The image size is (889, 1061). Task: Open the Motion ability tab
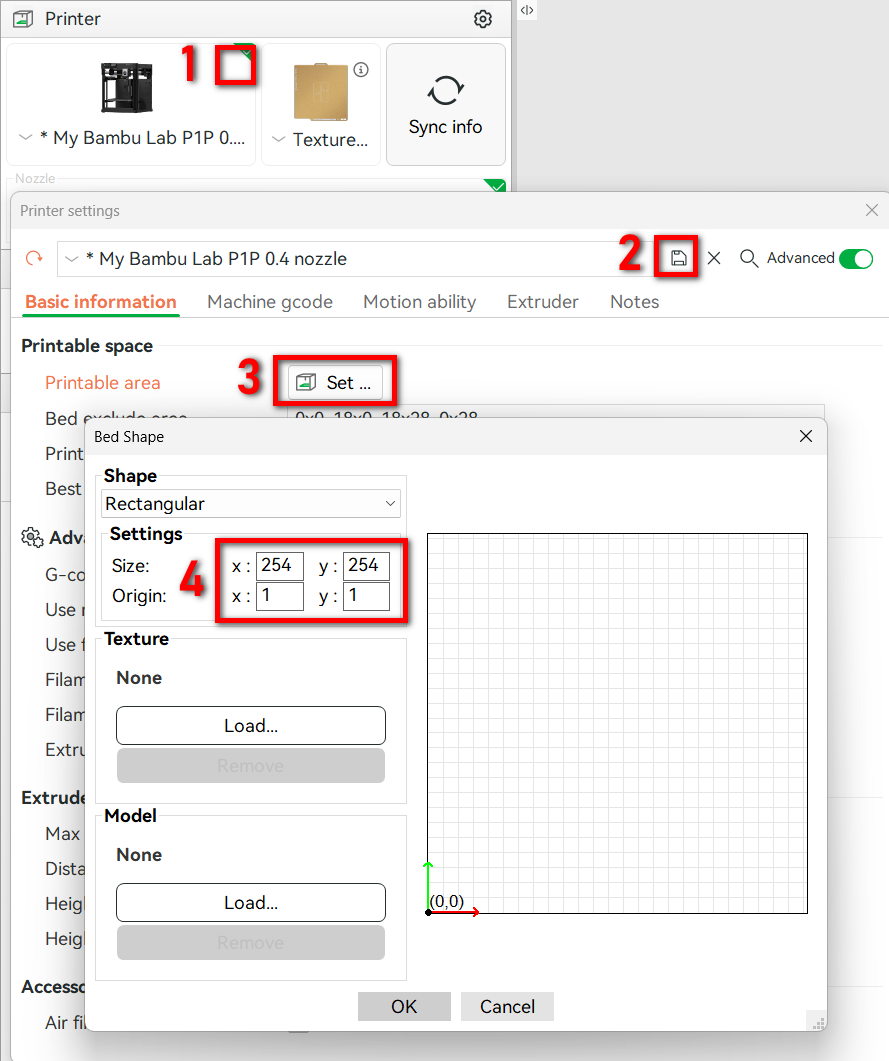pyautogui.click(x=419, y=302)
